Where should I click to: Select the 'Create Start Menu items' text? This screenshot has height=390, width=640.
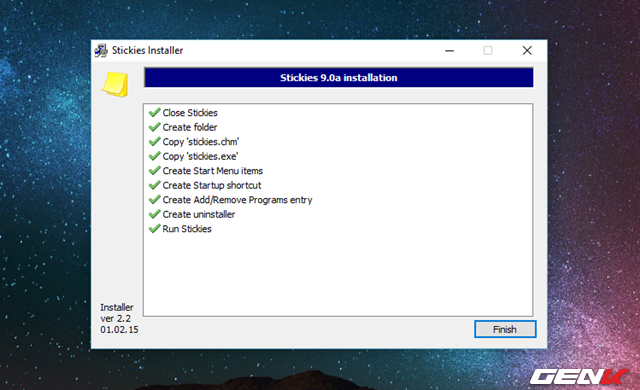[x=213, y=171]
